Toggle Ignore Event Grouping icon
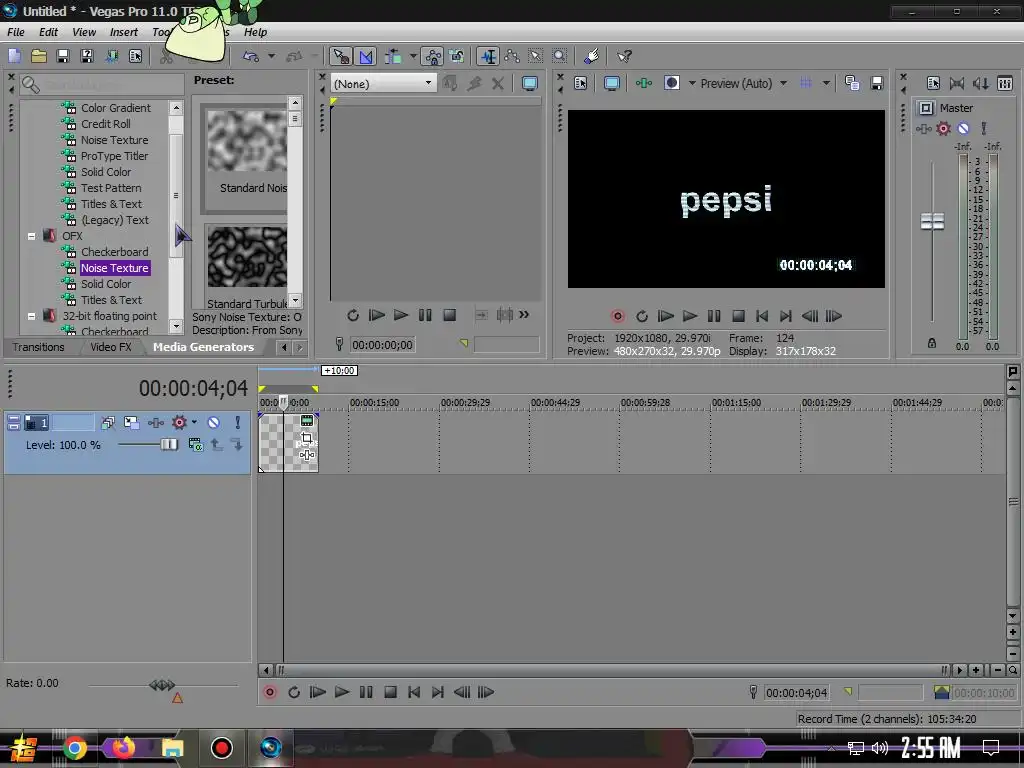 tap(456, 56)
